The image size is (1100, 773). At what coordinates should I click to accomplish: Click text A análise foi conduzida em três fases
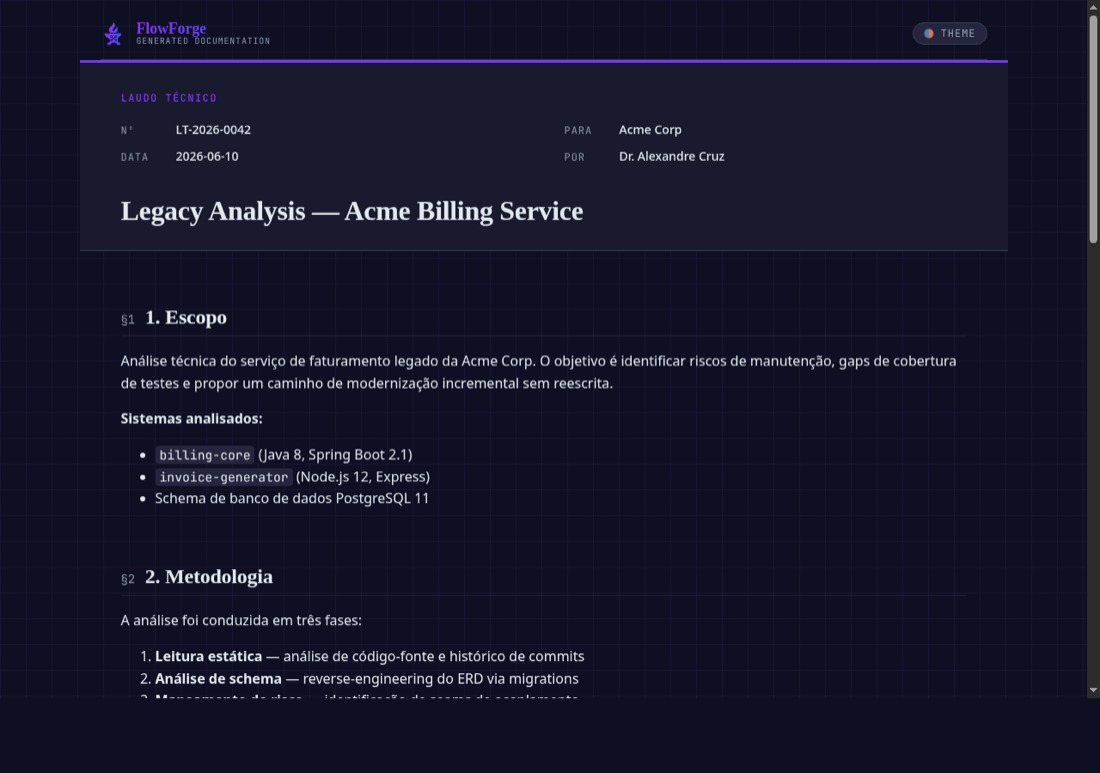[241, 621]
